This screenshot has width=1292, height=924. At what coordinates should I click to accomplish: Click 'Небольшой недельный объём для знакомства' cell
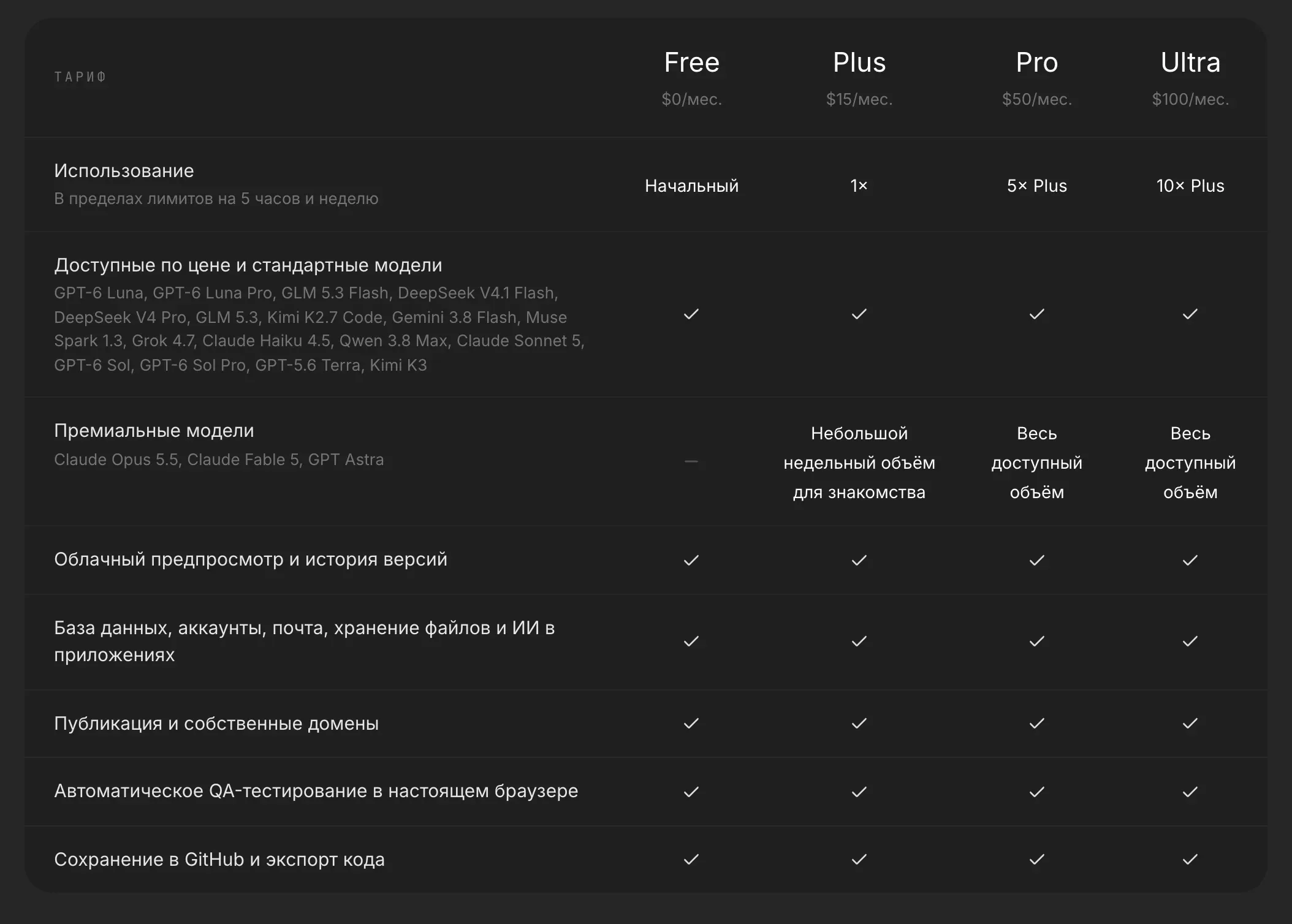pyautogui.click(x=859, y=463)
